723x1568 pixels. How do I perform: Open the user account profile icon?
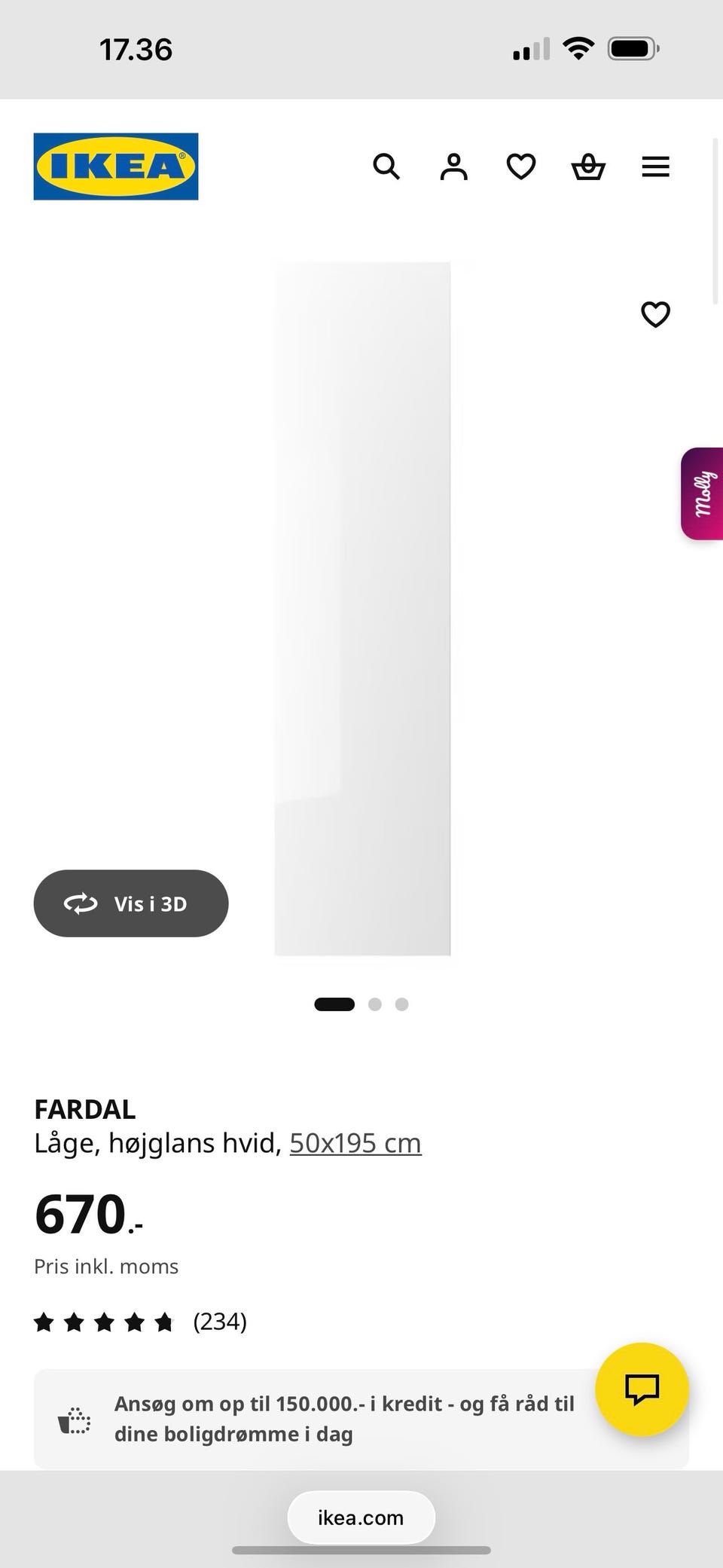(x=453, y=167)
